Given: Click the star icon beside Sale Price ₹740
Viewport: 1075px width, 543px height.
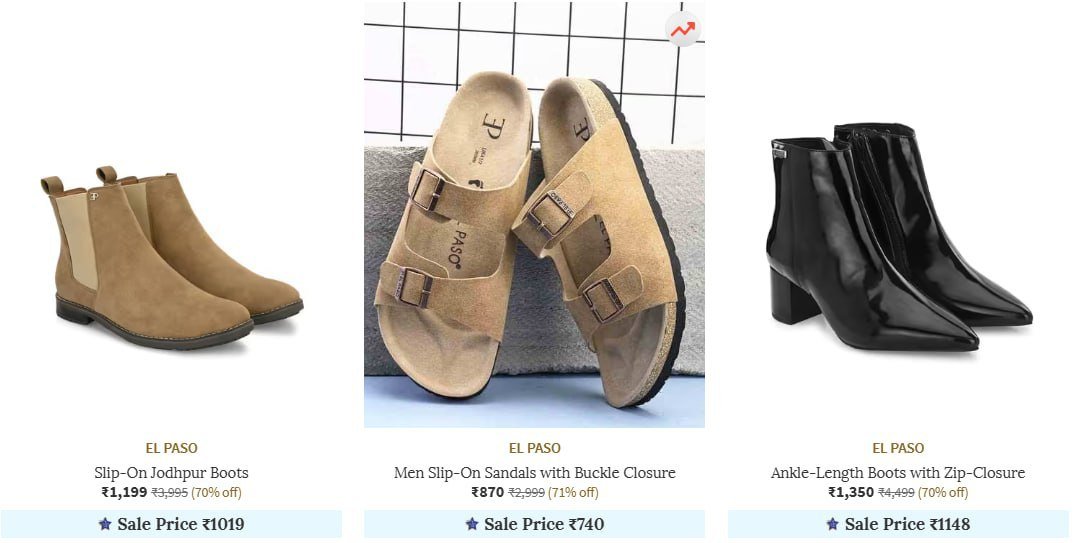Looking at the screenshot, I should (x=472, y=524).
